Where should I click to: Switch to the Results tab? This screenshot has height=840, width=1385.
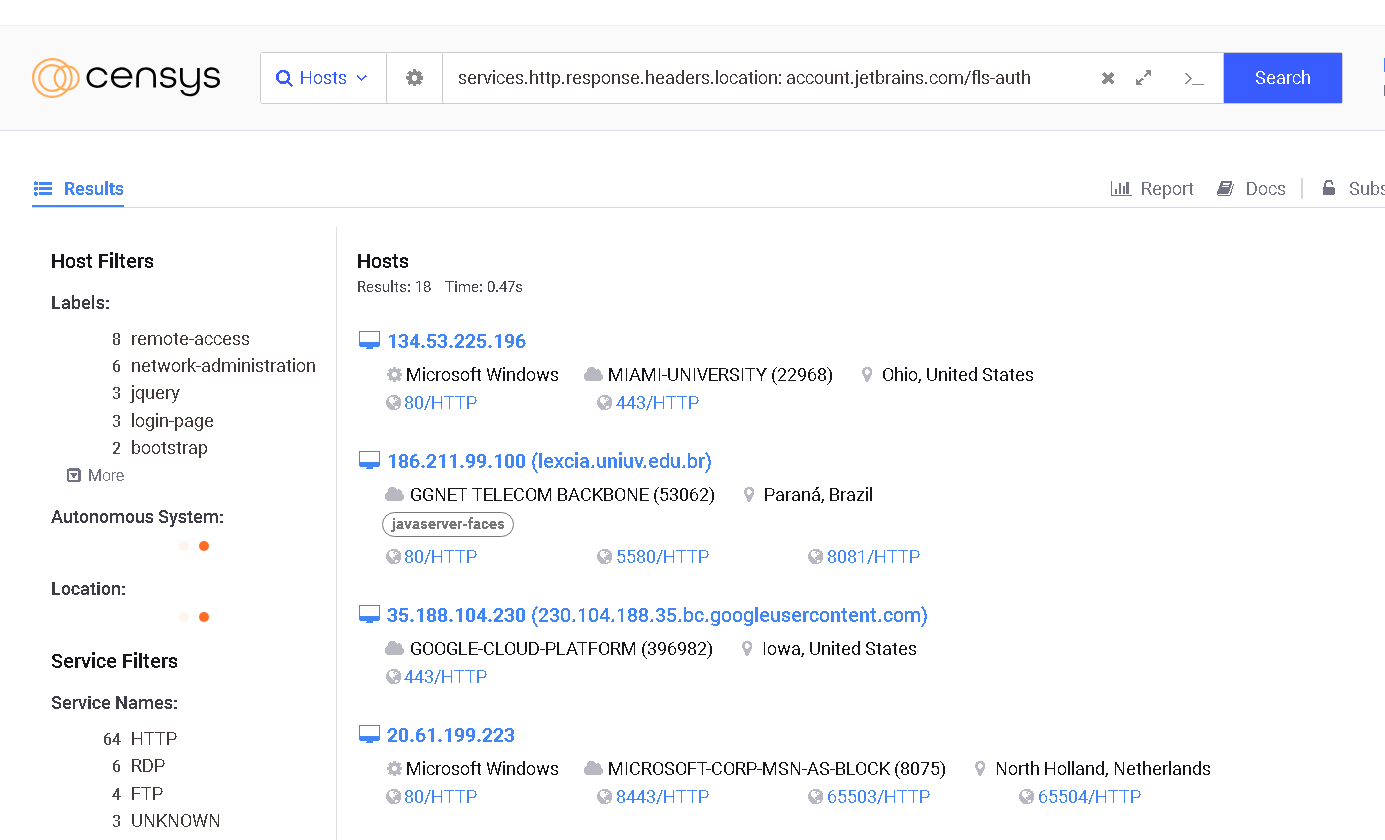click(x=78, y=188)
